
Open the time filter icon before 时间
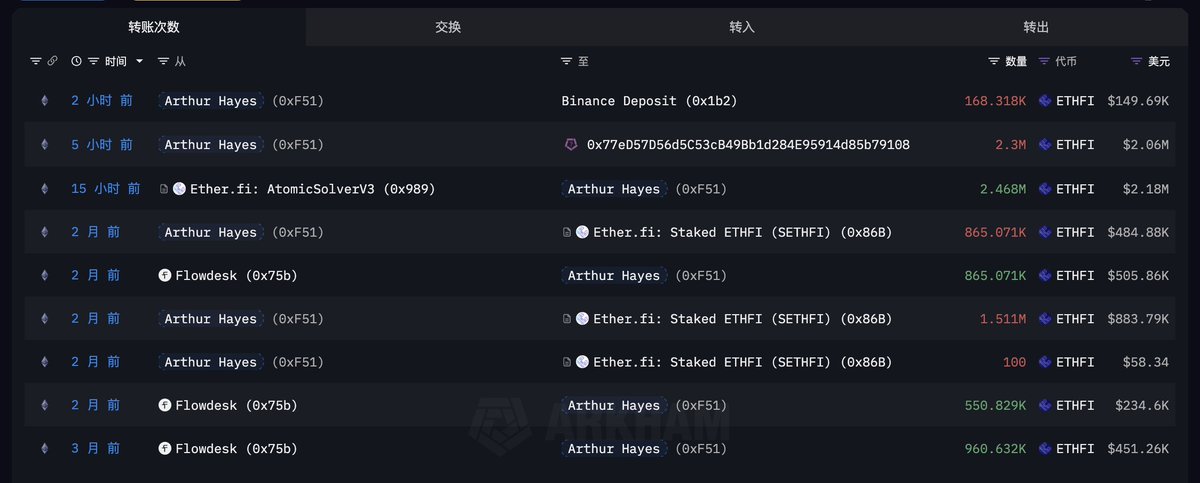pos(94,62)
